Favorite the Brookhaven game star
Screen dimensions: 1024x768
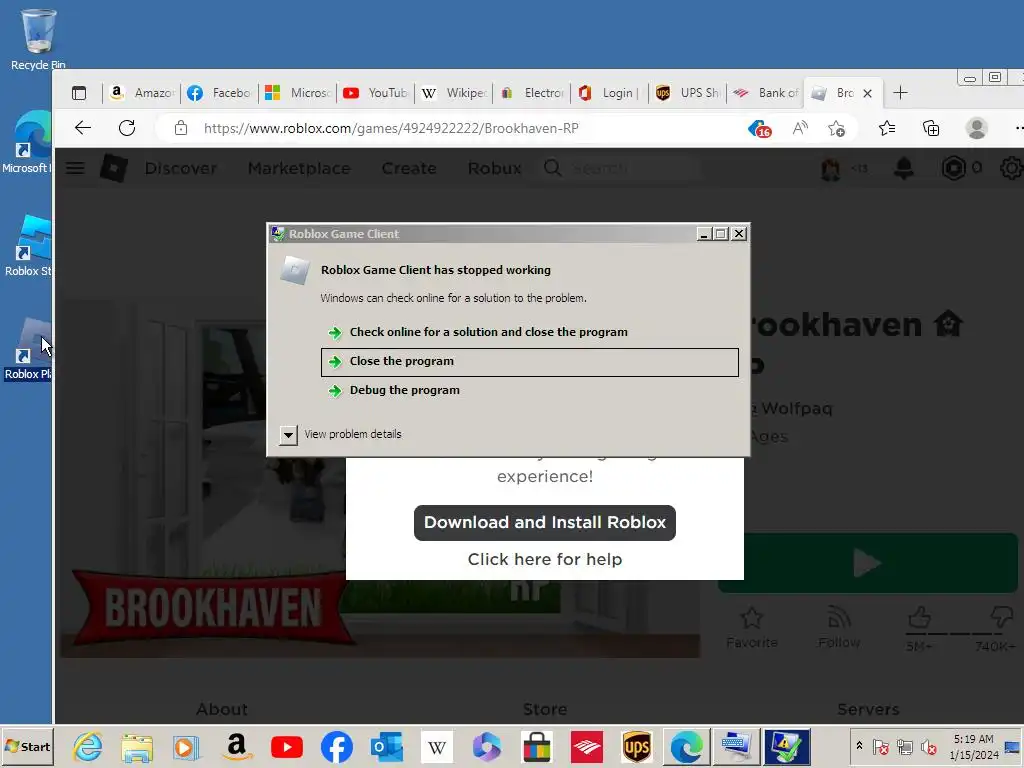752,628
